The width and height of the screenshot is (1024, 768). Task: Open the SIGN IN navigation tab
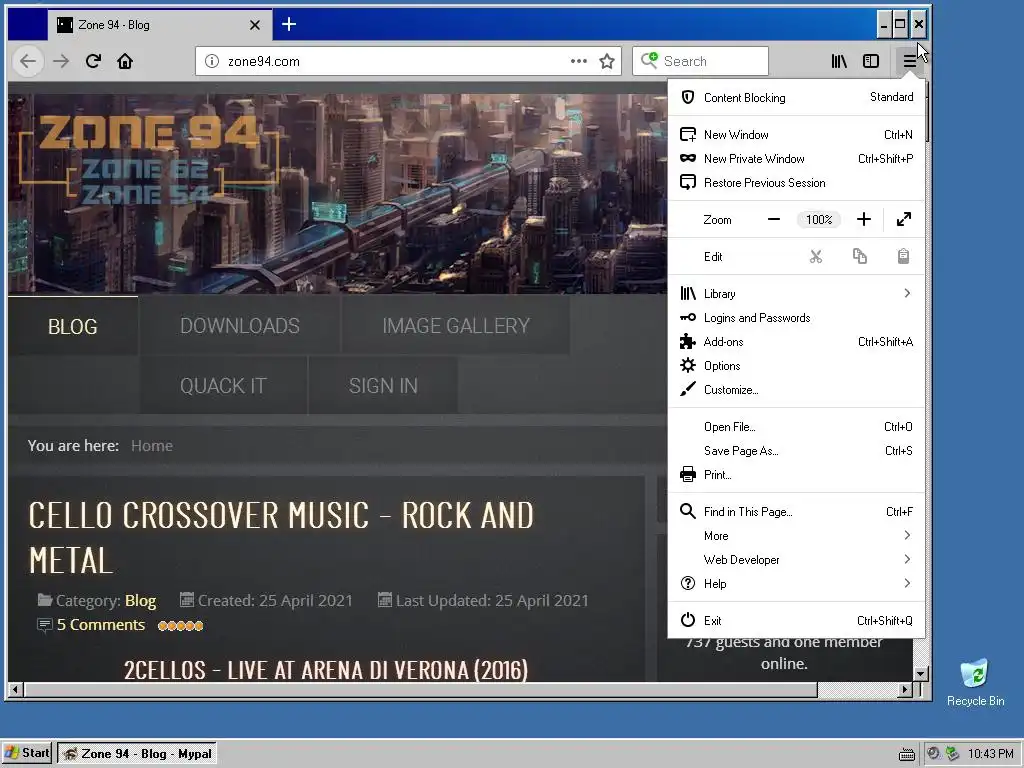(383, 385)
